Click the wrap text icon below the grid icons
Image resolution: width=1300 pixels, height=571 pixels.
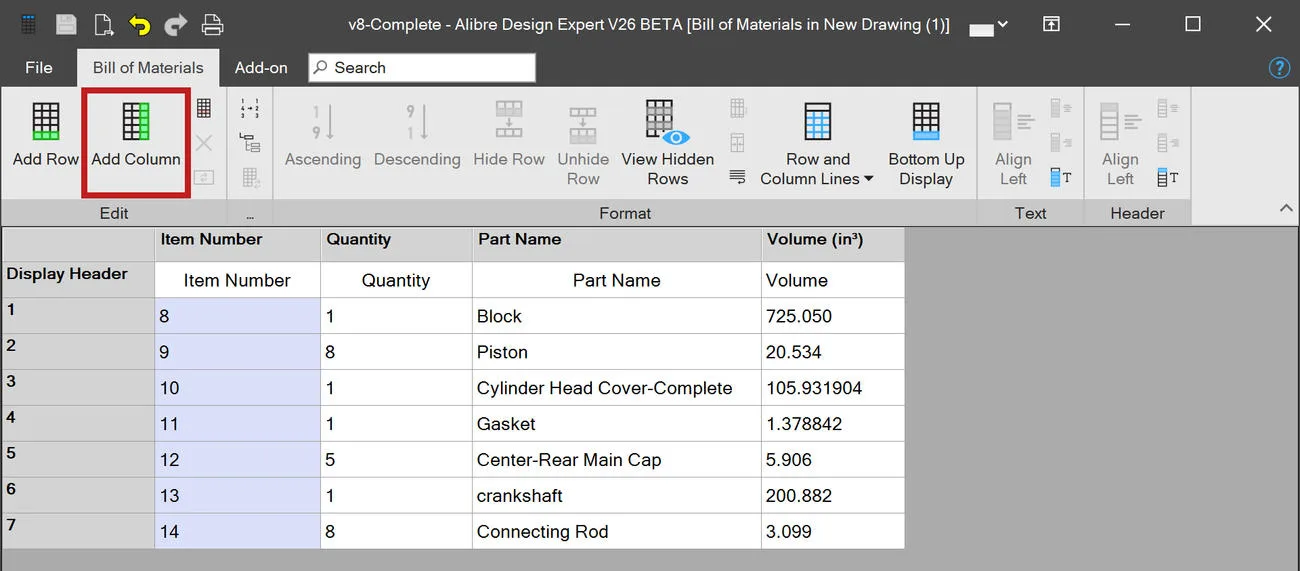(x=738, y=177)
